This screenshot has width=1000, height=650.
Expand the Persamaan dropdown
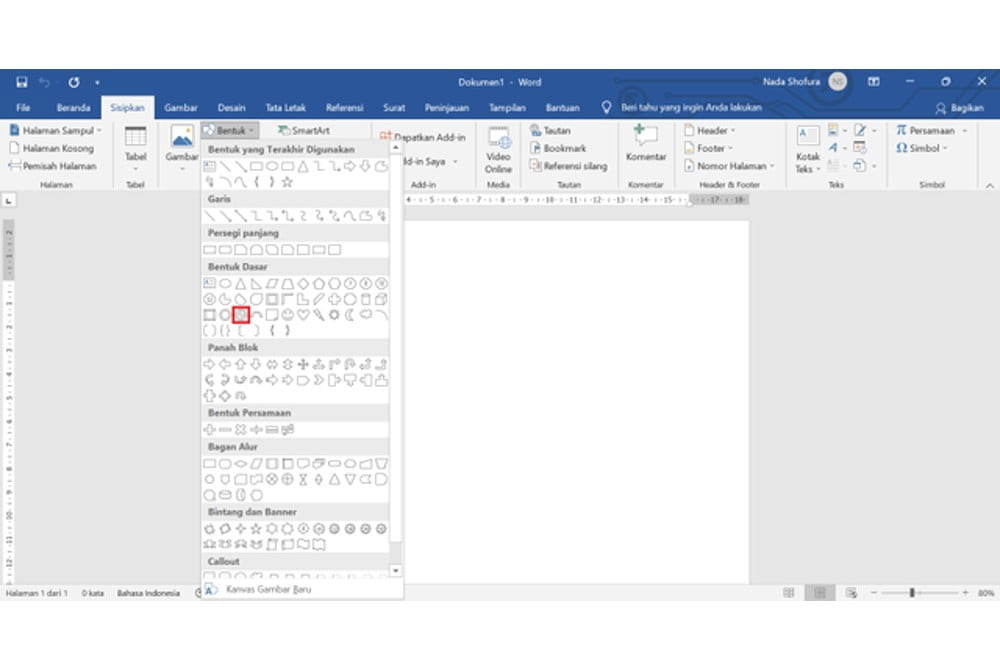[931, 131]
